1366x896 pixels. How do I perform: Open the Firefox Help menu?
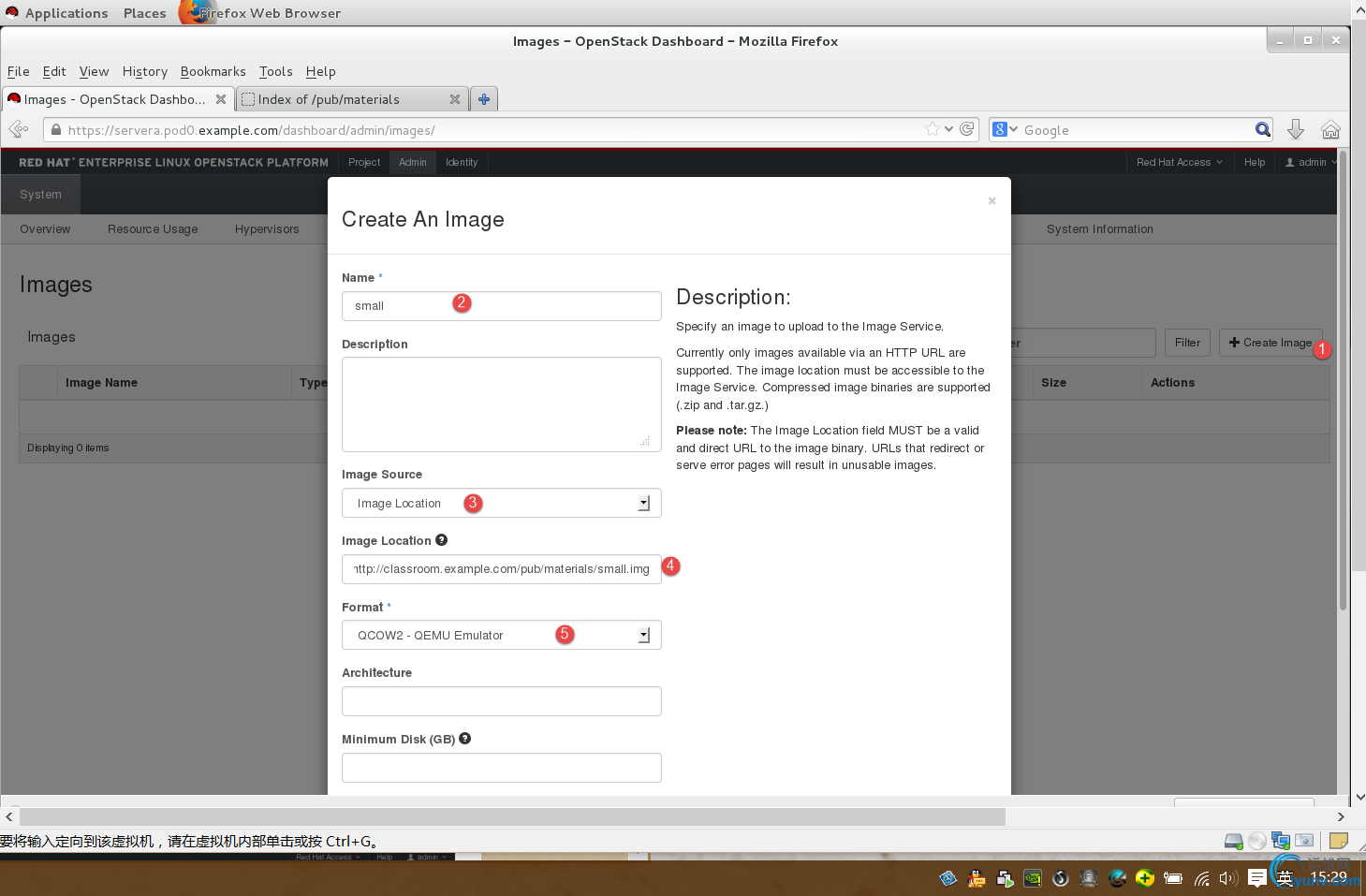click(320, 71)
